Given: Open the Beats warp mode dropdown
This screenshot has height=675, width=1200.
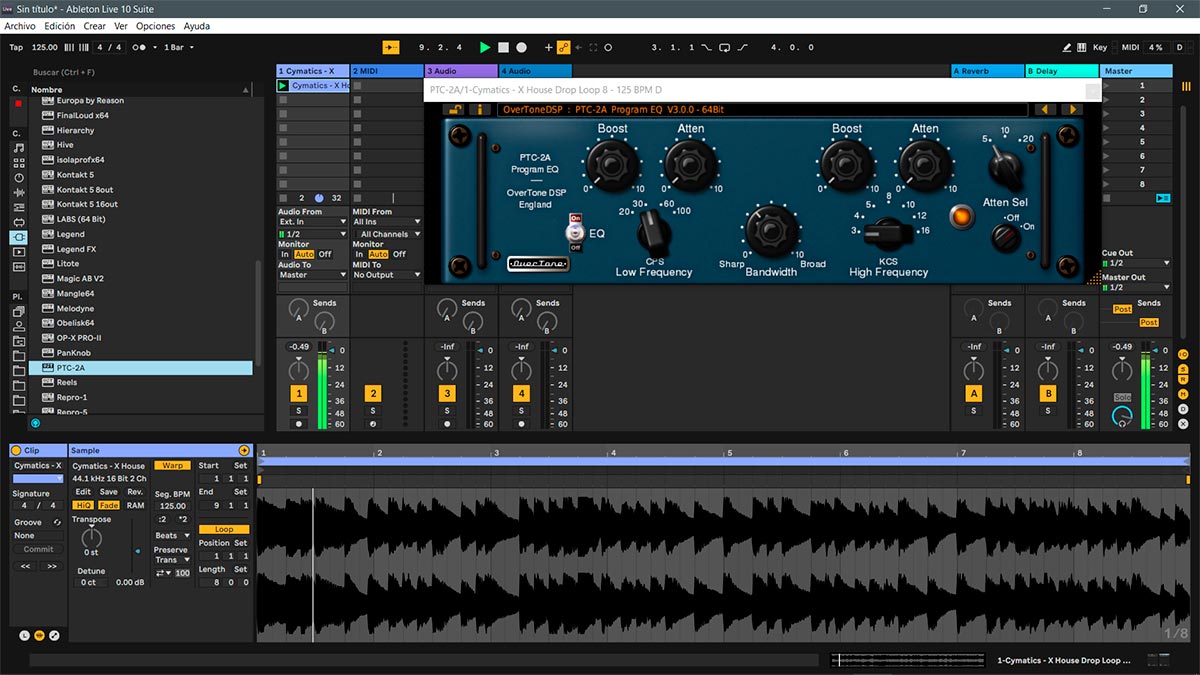Looking at the screenshot, I should [172, 536].
